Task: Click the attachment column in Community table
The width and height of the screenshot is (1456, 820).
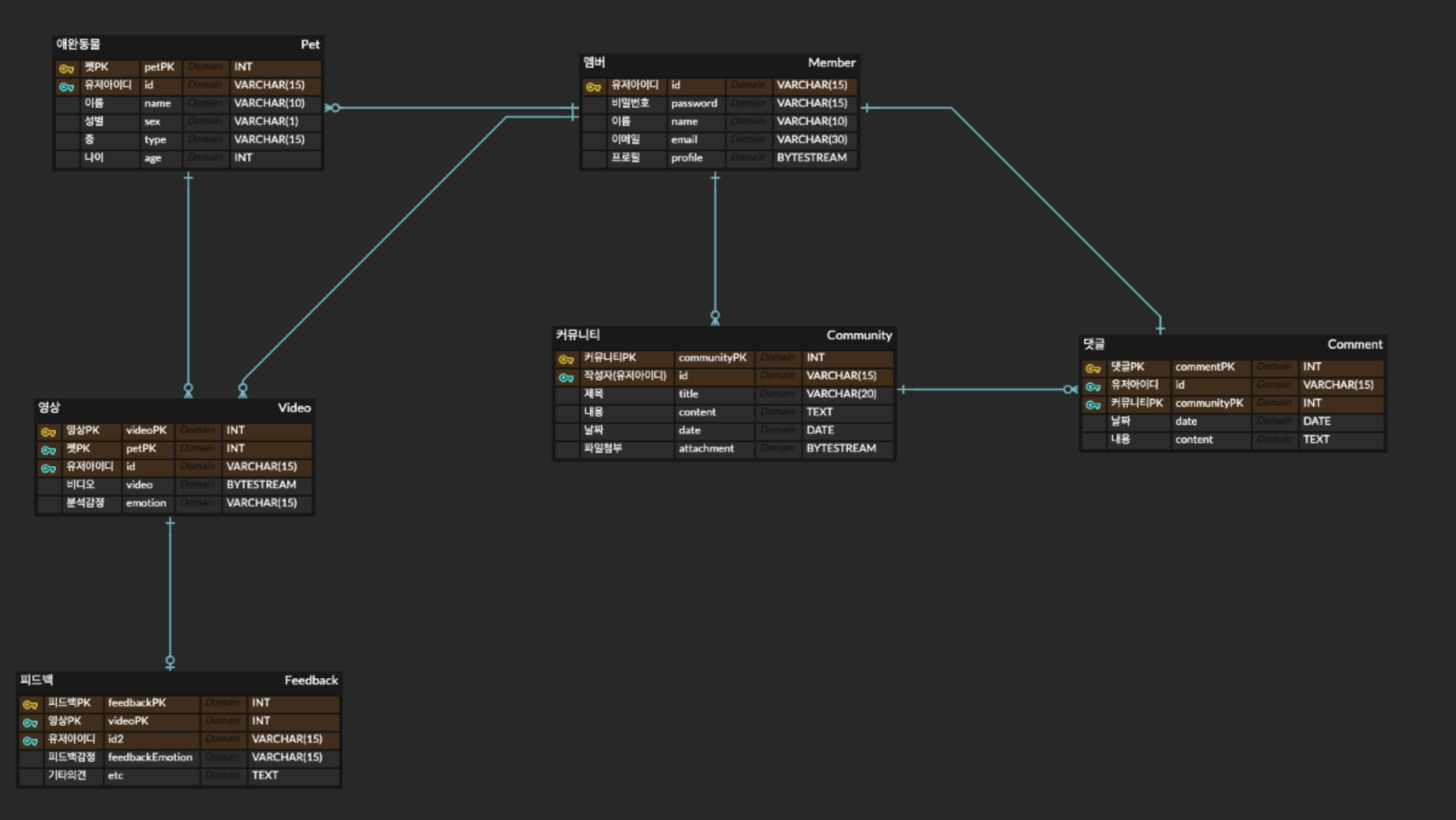Action: (706, 448)
